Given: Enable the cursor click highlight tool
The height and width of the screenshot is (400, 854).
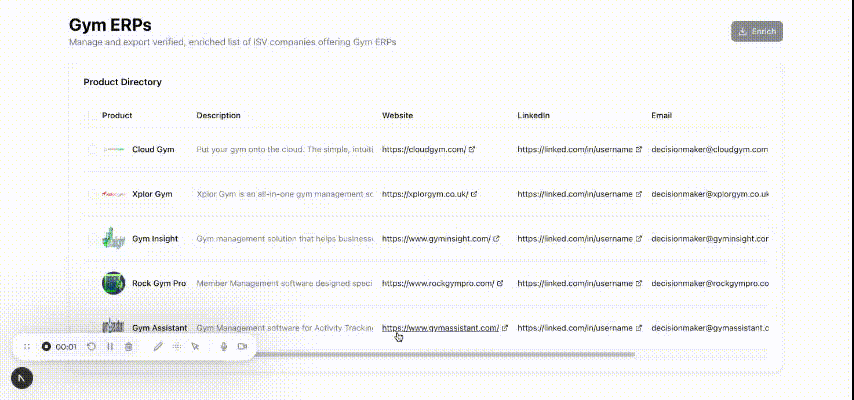Looking at the screenshot, I should click(x=195, y=346).
